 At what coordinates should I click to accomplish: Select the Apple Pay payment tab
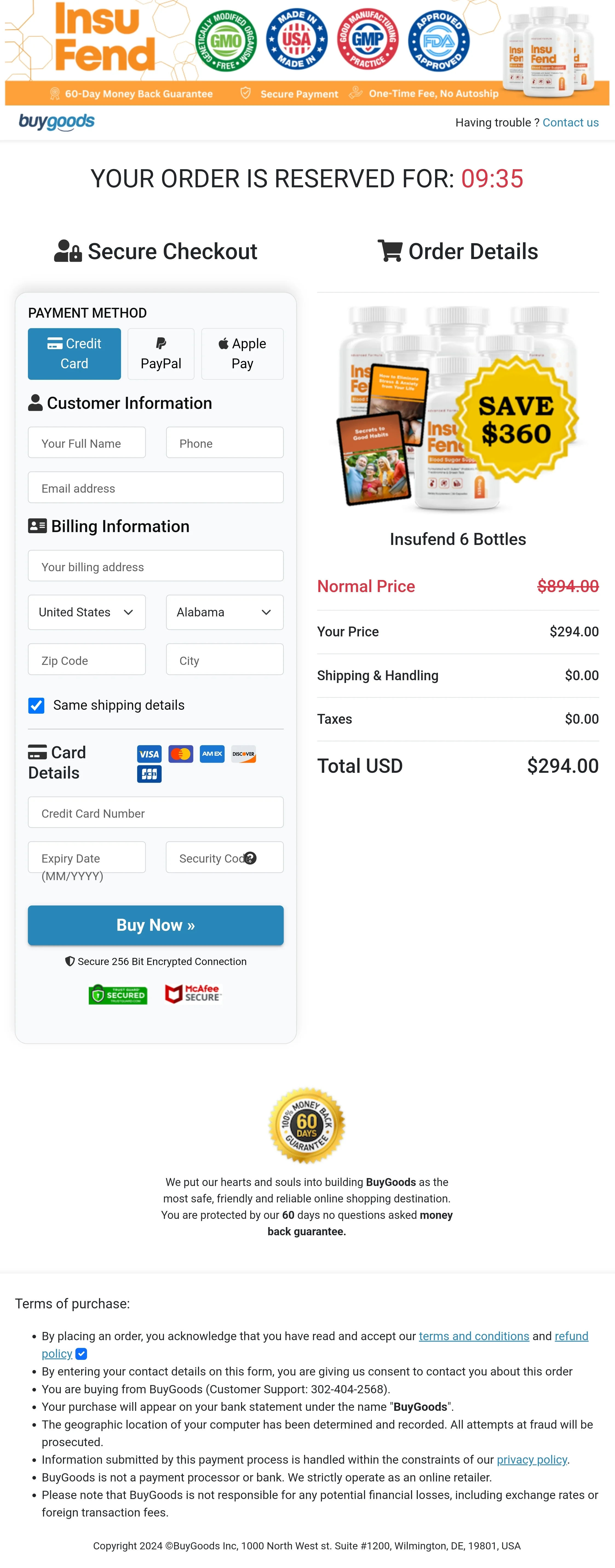tap(242, 354)
